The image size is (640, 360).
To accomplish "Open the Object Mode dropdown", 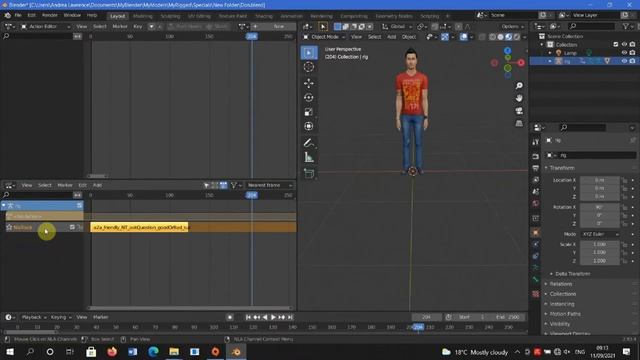I will 324,37.
